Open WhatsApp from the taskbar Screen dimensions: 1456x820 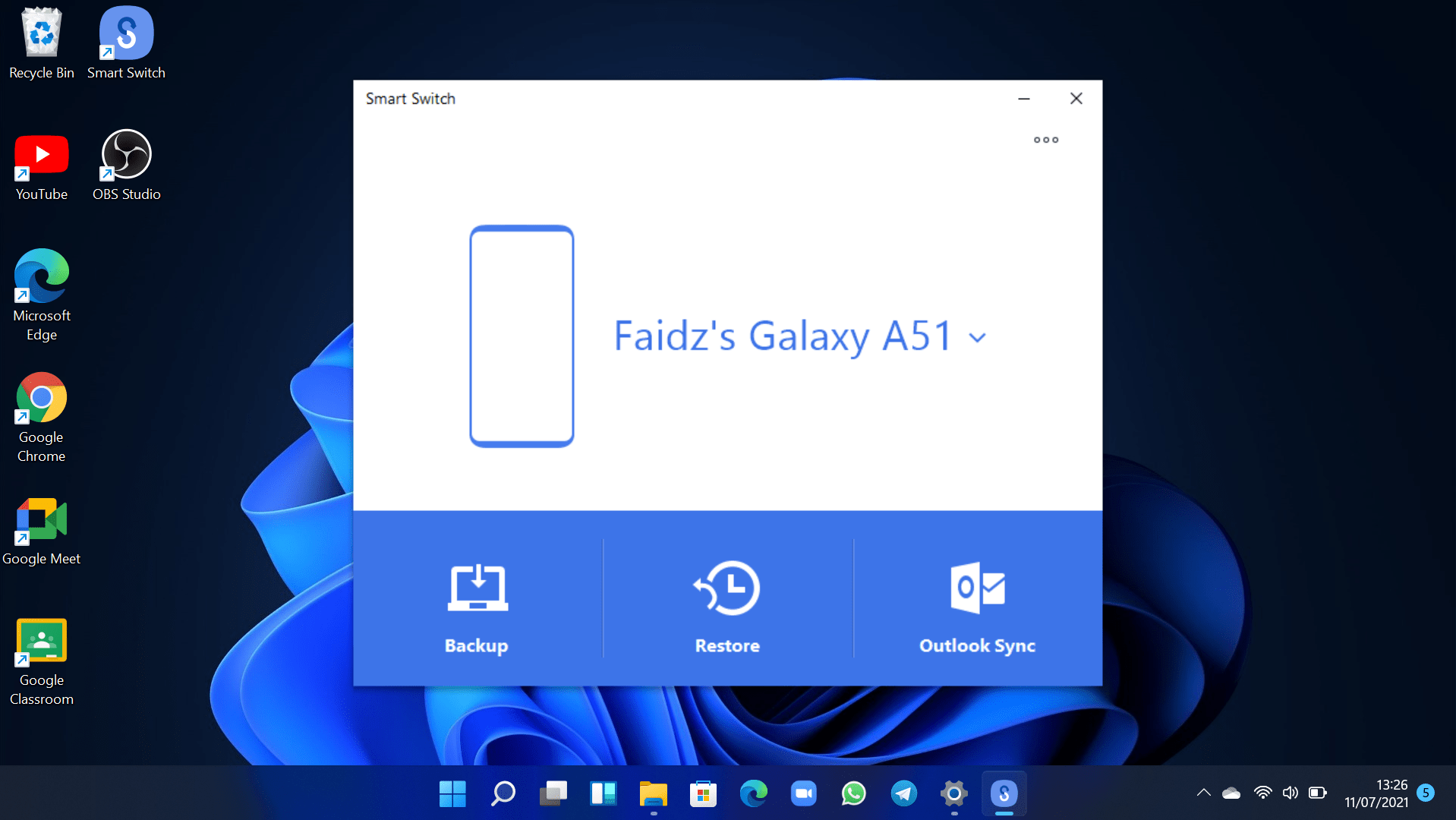(x=853, y=794)
